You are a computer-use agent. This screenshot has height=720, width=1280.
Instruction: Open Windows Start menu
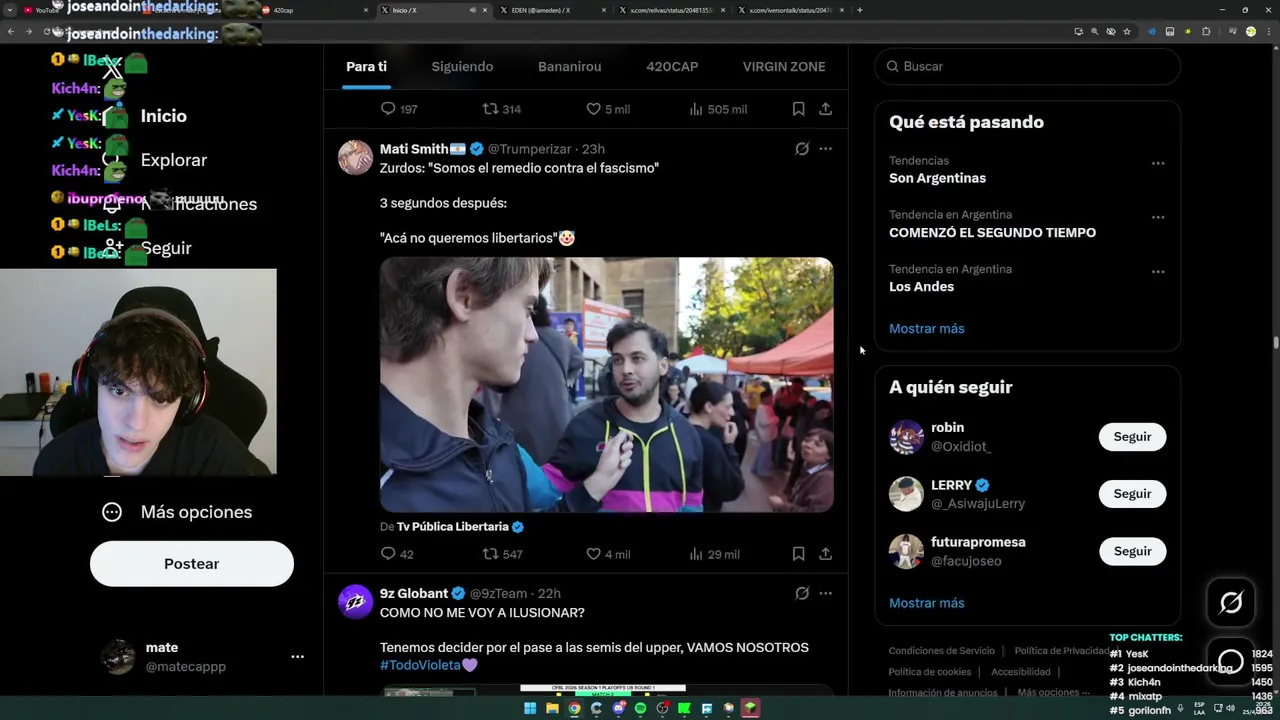click(x=530, y=709)
